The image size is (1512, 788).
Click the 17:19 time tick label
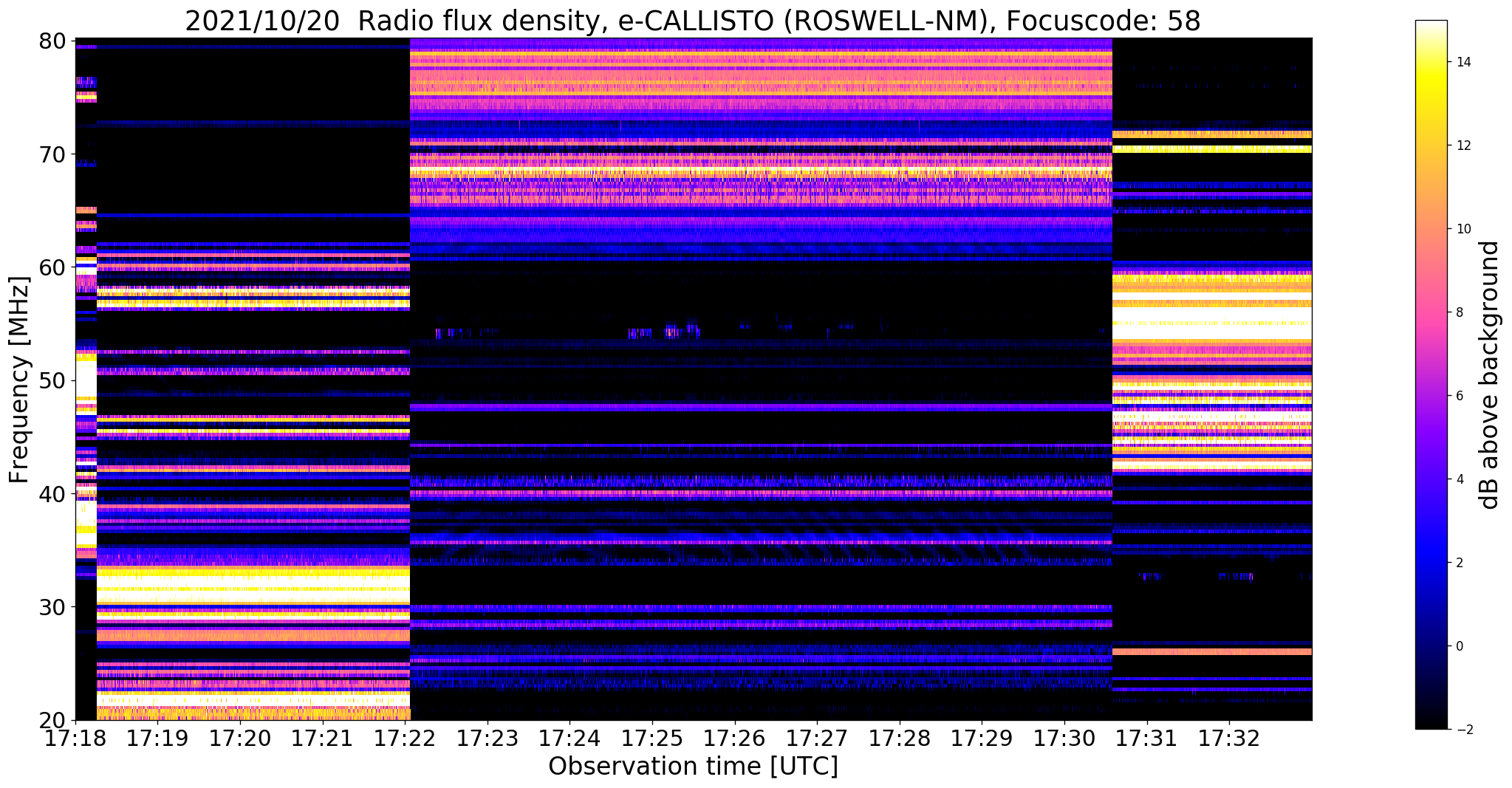(x=157, y=739)
